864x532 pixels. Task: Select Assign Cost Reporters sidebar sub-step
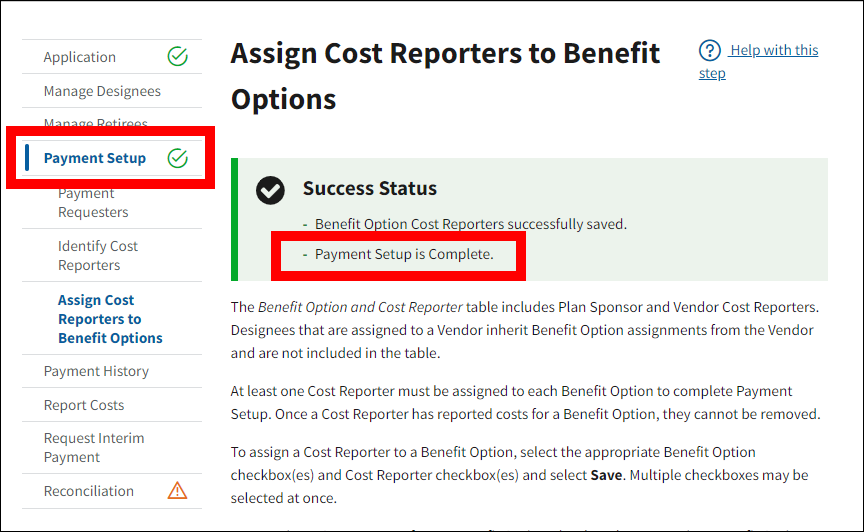110,319
